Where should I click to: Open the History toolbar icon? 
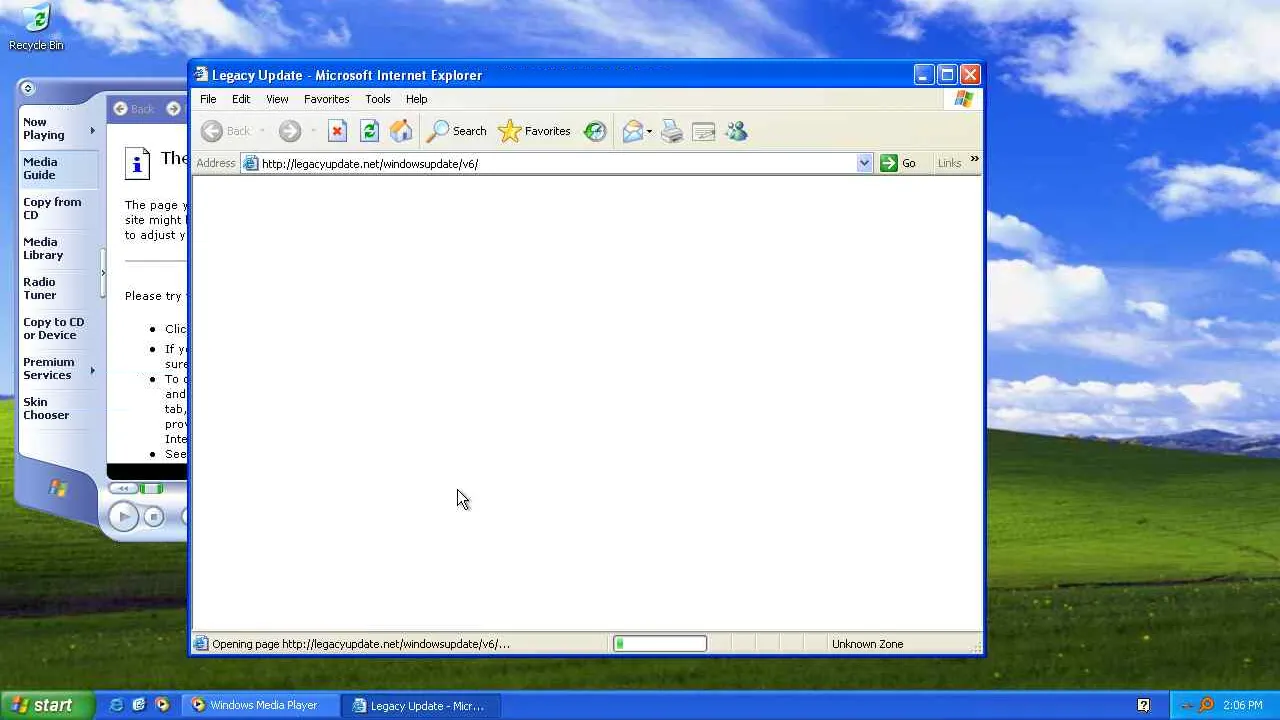(595, 131)
